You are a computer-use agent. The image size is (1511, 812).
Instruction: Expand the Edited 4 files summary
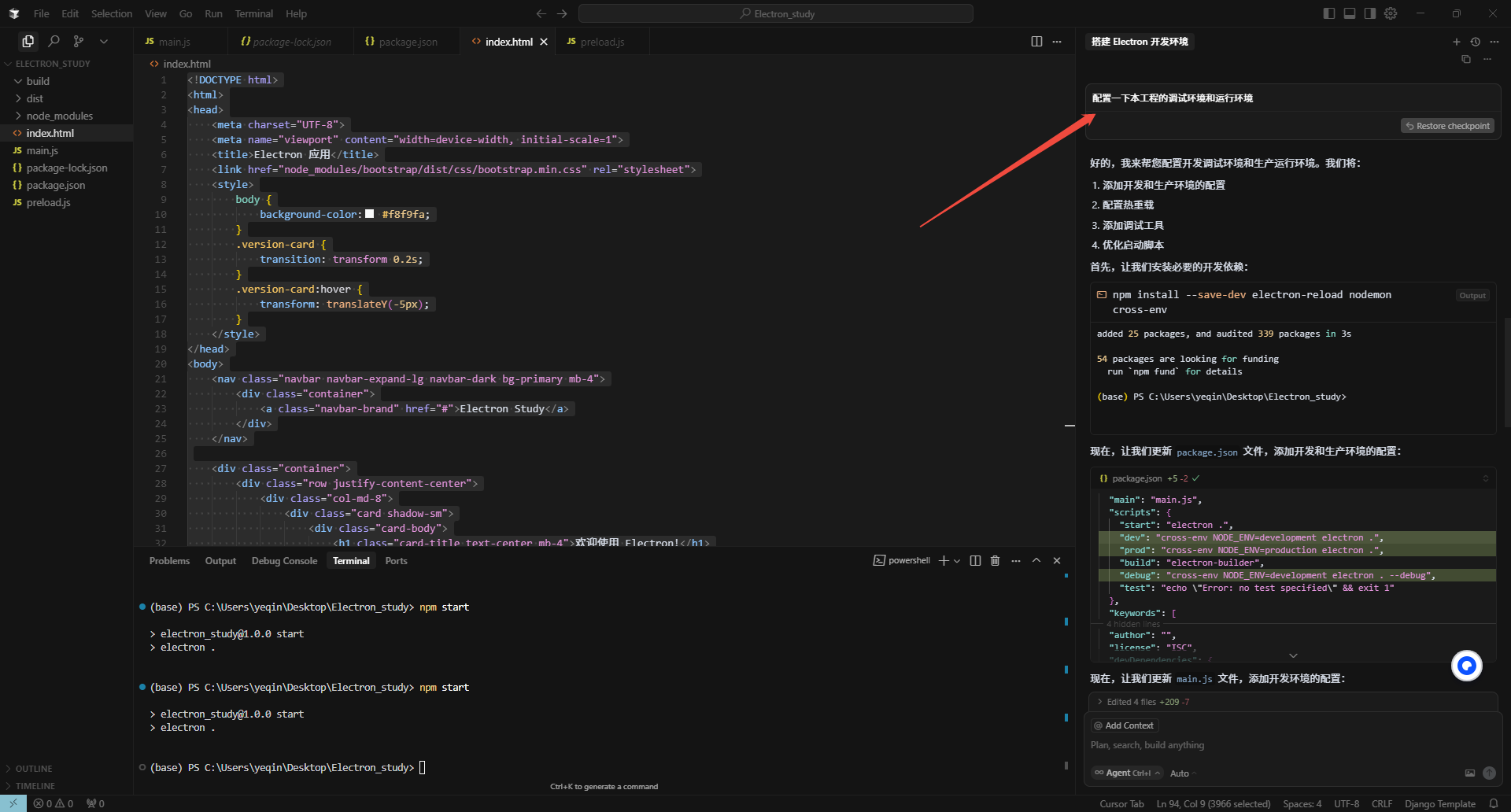(x=1293, y=702)
